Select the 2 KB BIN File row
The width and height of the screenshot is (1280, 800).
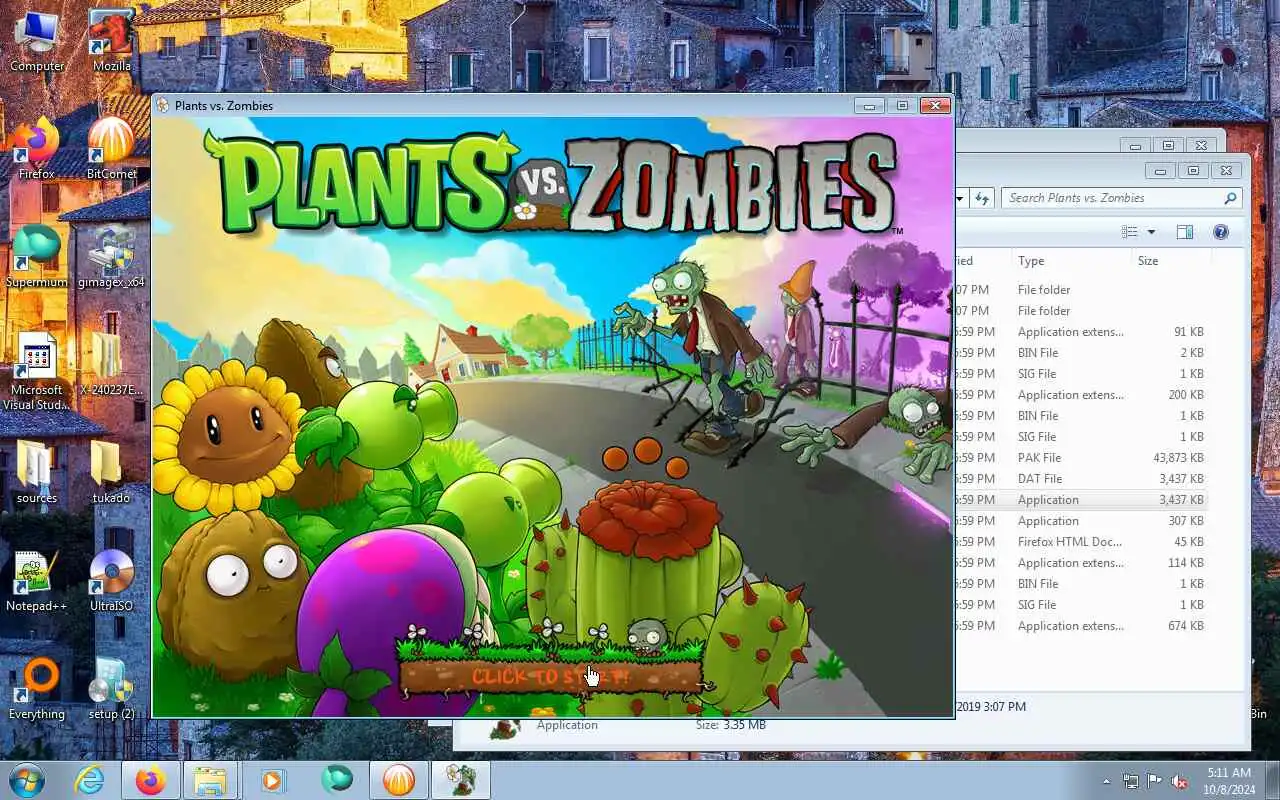1080,353
